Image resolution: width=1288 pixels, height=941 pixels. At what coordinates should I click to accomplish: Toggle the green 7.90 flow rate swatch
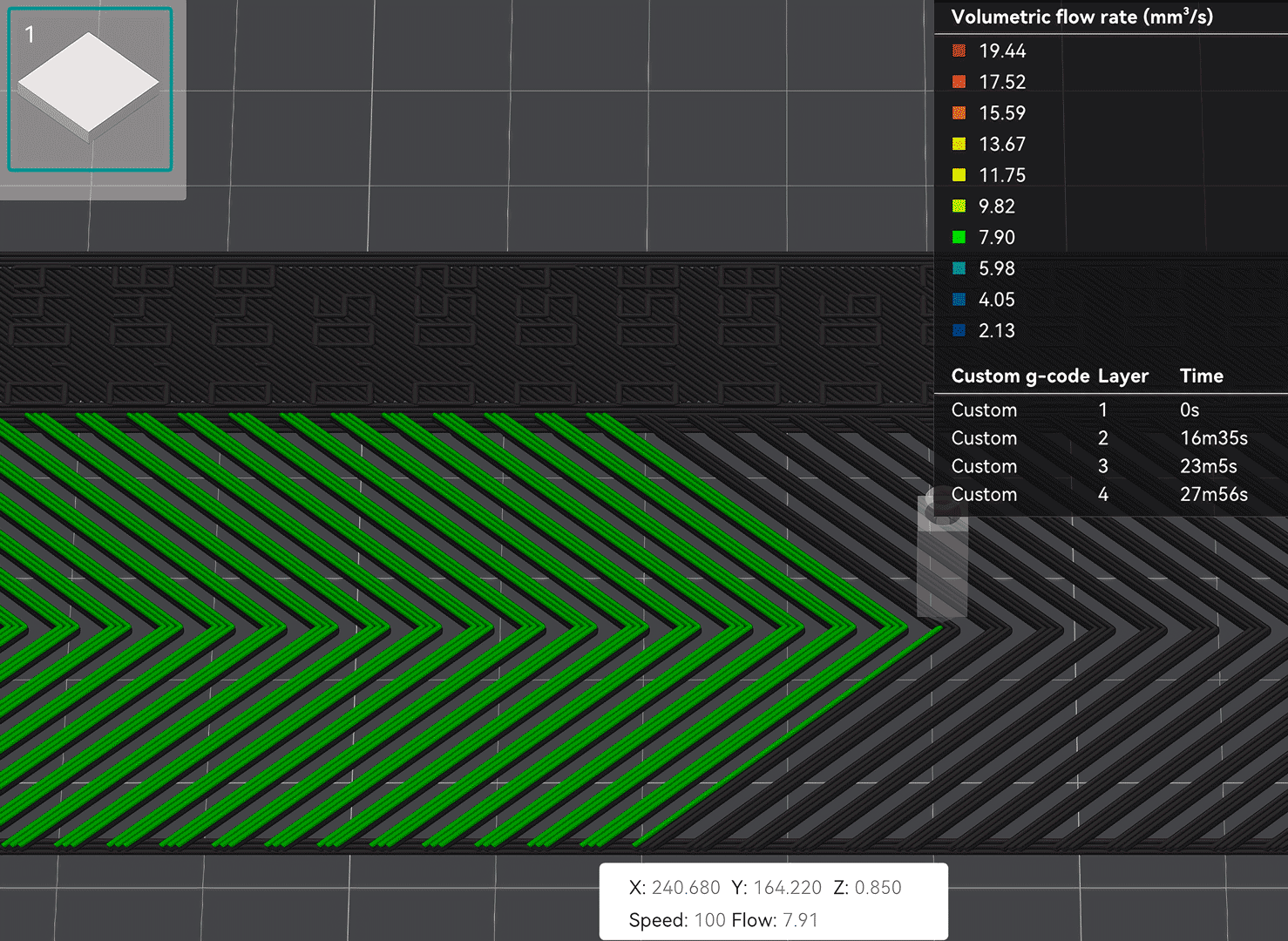point(959,238)
